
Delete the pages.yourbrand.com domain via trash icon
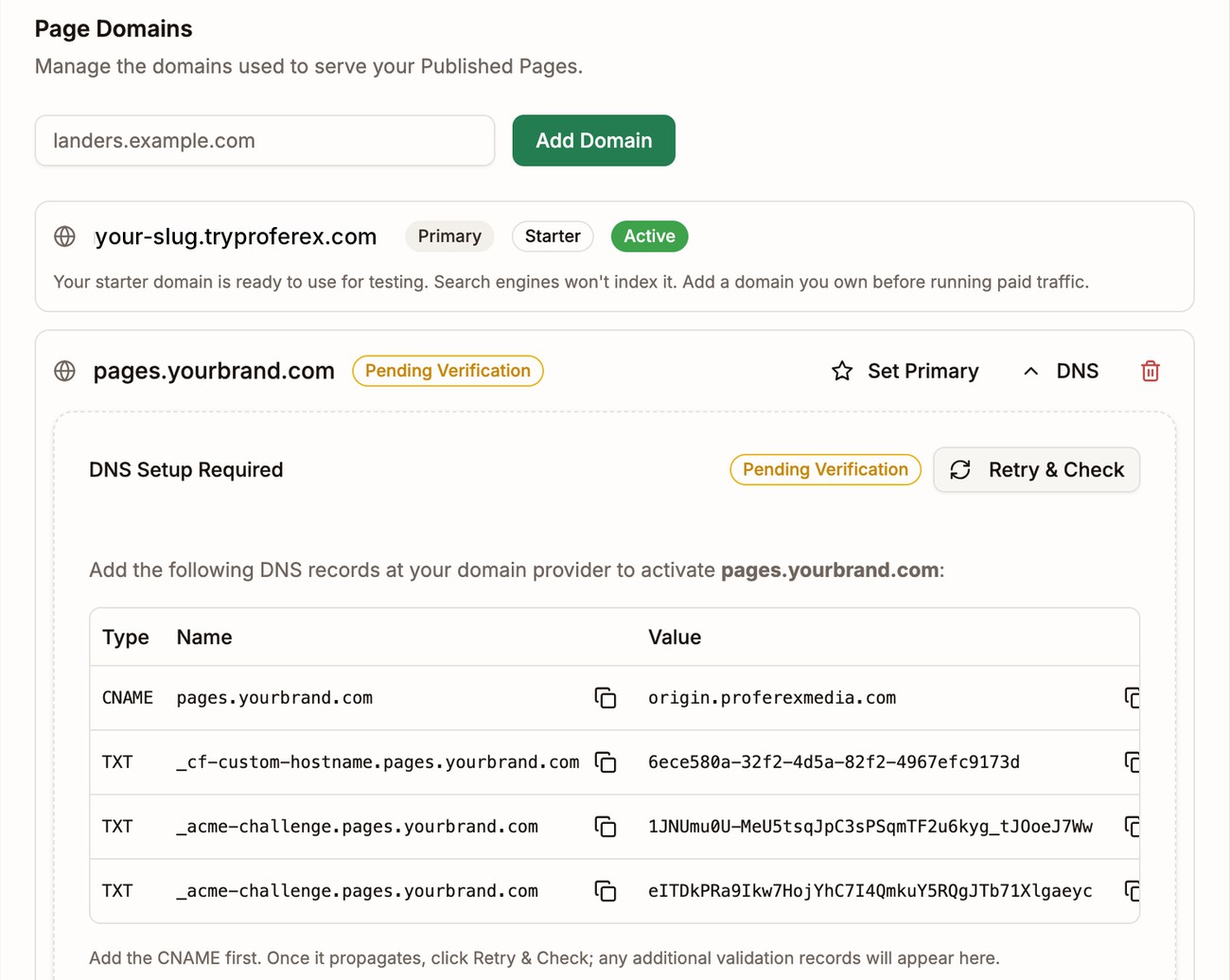pos(1151,371)
